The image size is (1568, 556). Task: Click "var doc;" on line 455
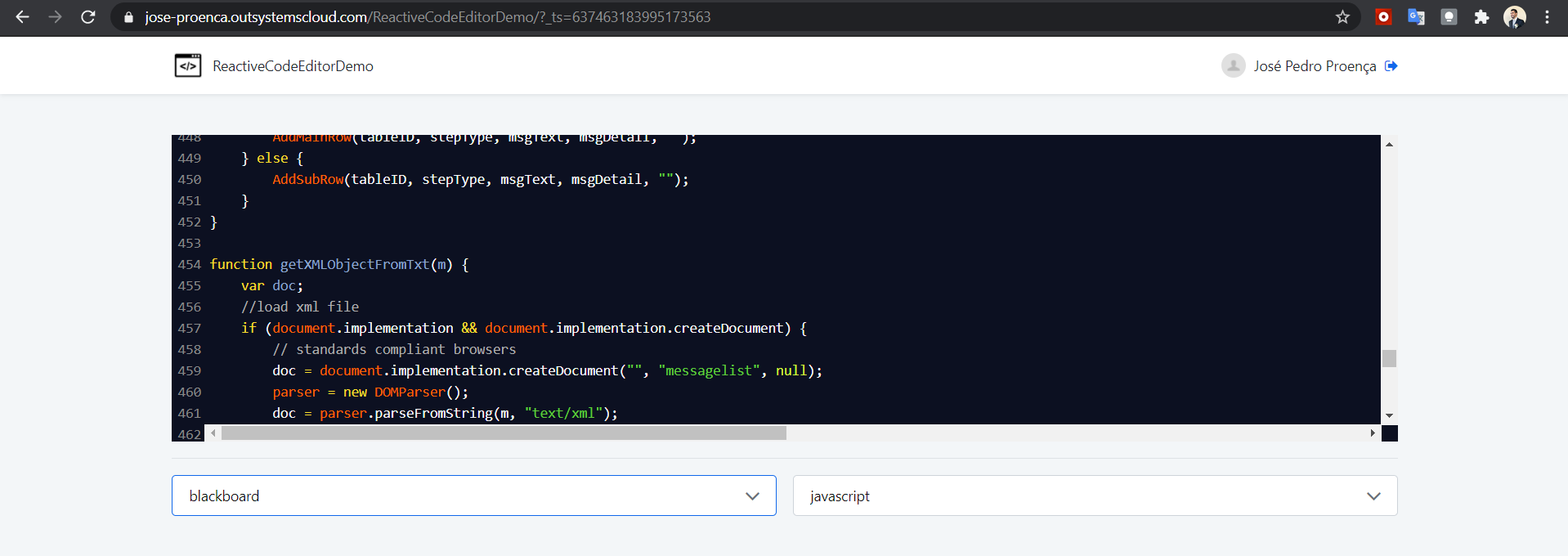click(x=272, y=285)
